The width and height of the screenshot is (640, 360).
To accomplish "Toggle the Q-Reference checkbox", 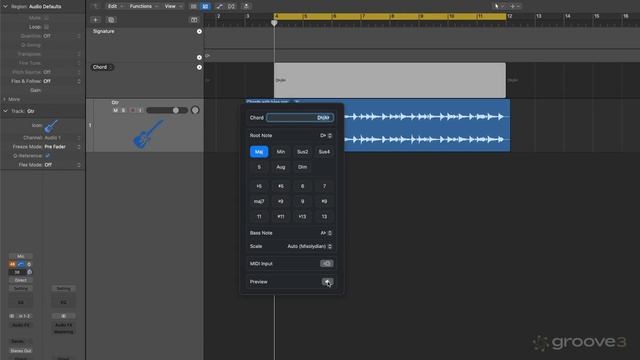I will coord(47,156).
